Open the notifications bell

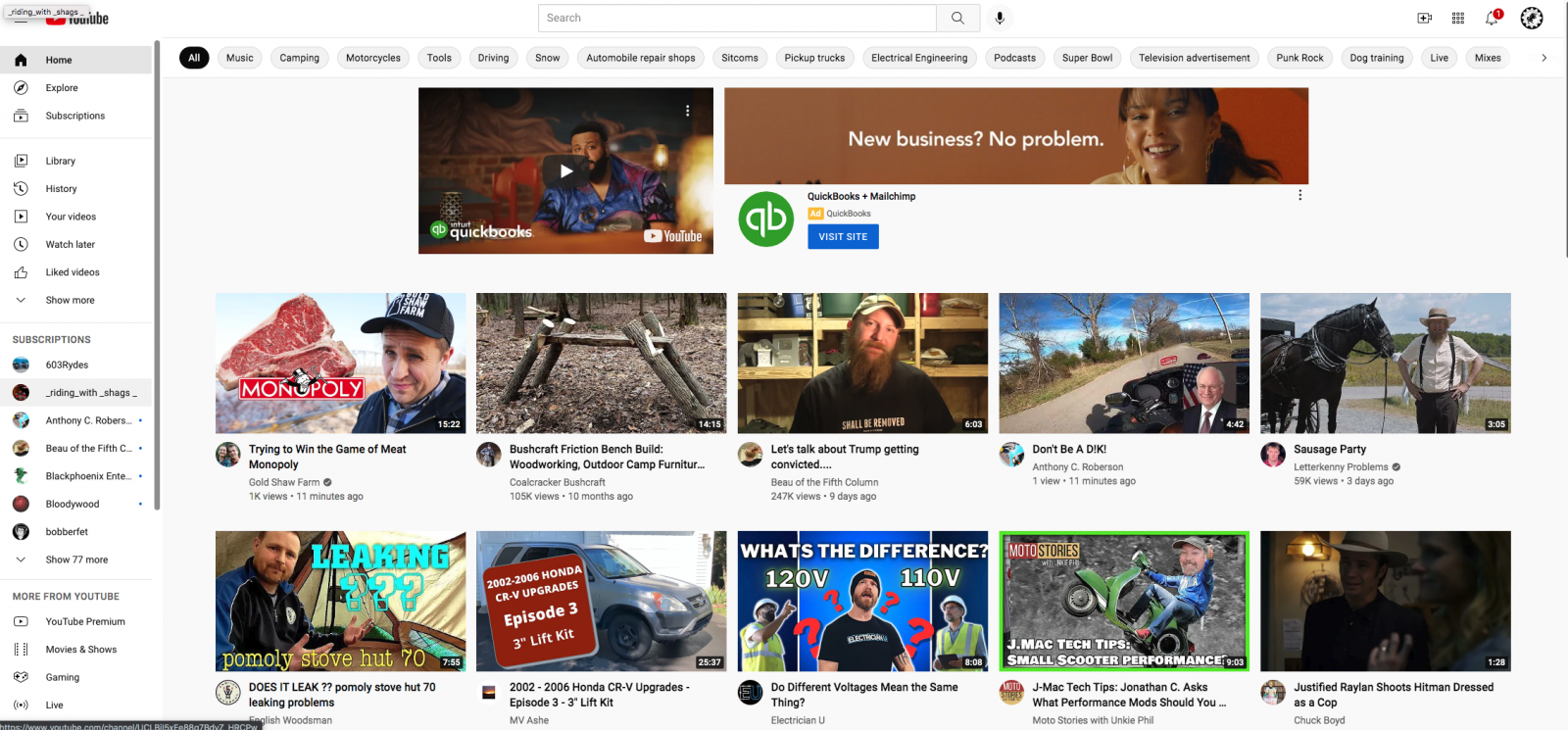(1492, 18)
